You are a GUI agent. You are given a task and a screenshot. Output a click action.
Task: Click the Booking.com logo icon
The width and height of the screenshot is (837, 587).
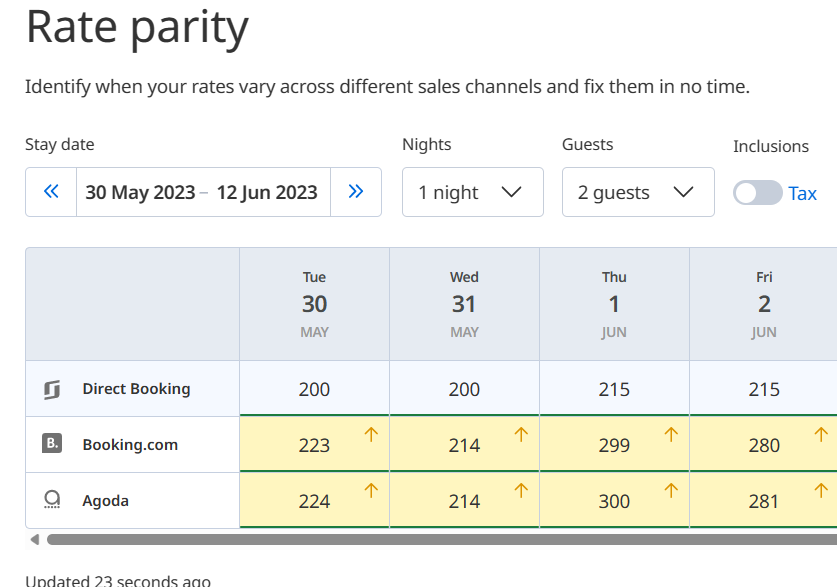53,444
